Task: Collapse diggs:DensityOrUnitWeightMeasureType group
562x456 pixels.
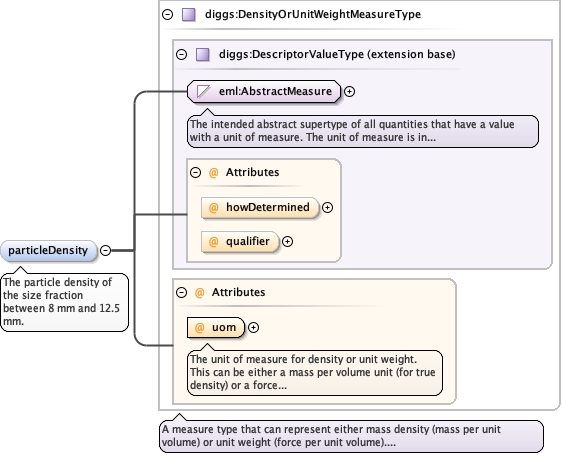Action: point(167,14)
